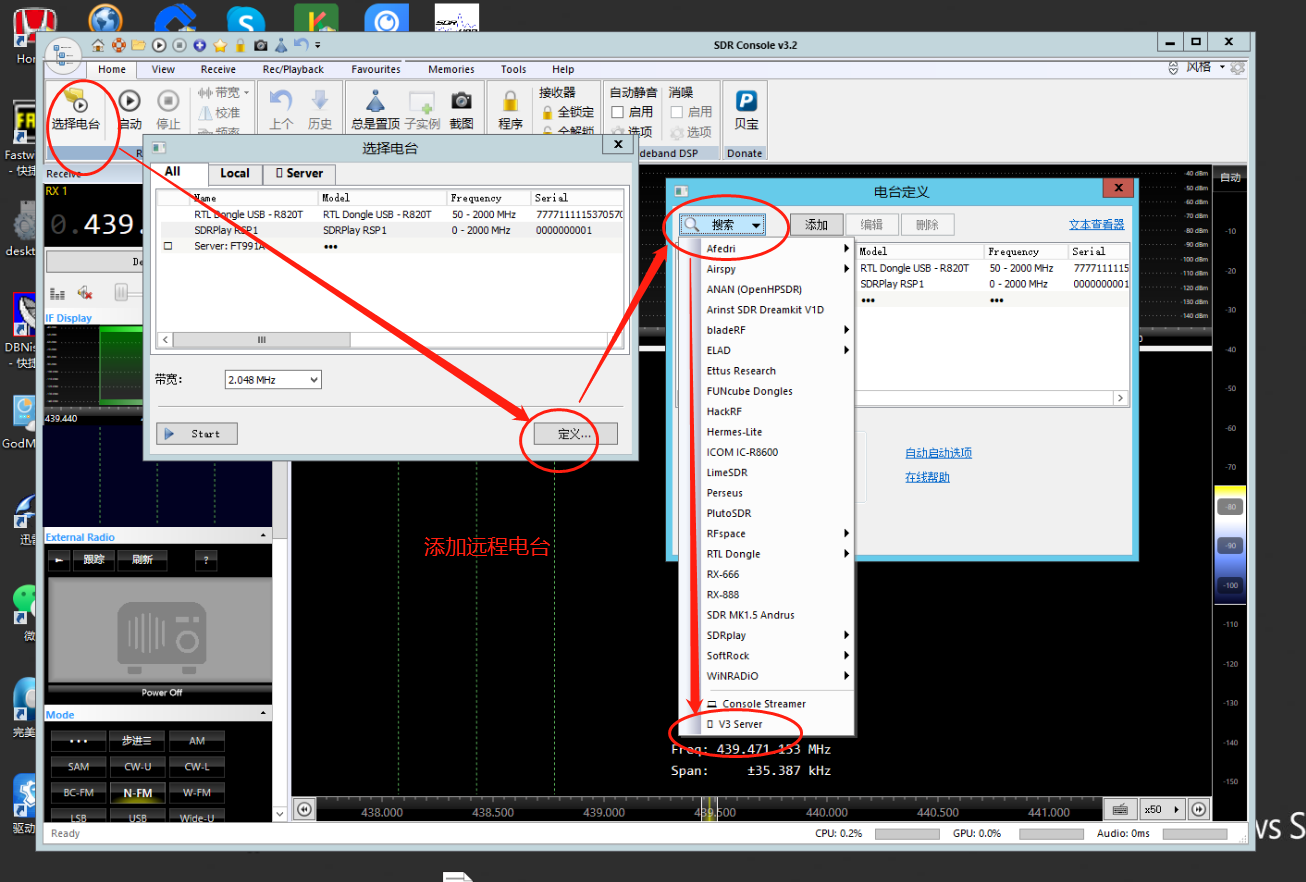
Task: Select the AM mode button
Action: [197, 741]
